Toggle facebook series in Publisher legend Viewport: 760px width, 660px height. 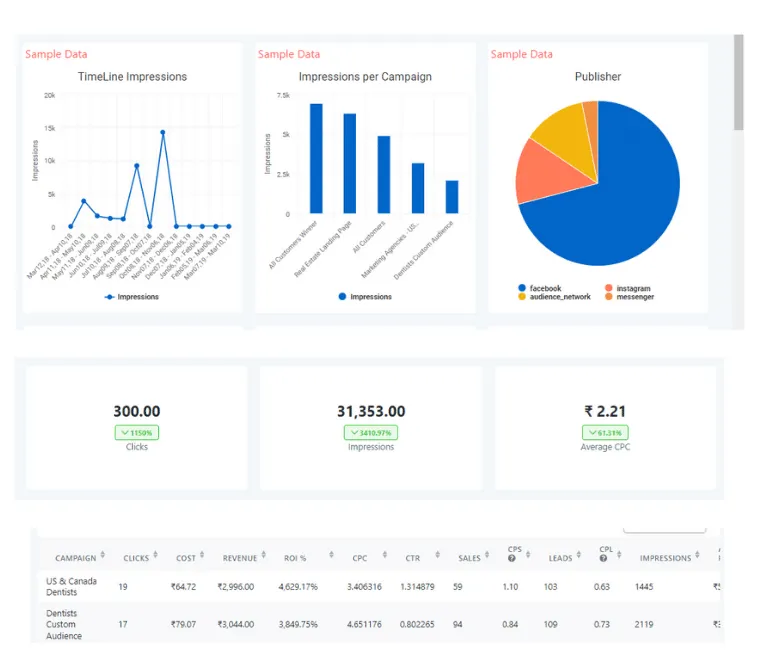pos(539,288)
